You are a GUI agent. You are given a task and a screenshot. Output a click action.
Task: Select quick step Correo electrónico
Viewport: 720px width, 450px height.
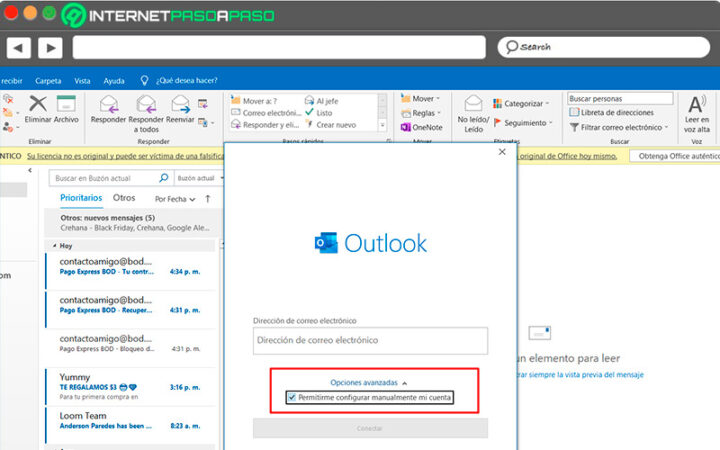tap(266, 112)
